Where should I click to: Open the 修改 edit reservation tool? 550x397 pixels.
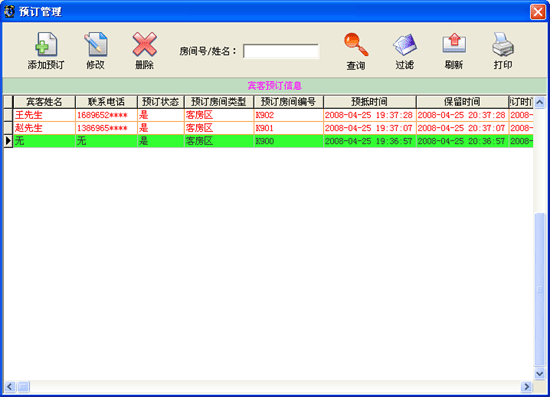coord(95,51)
